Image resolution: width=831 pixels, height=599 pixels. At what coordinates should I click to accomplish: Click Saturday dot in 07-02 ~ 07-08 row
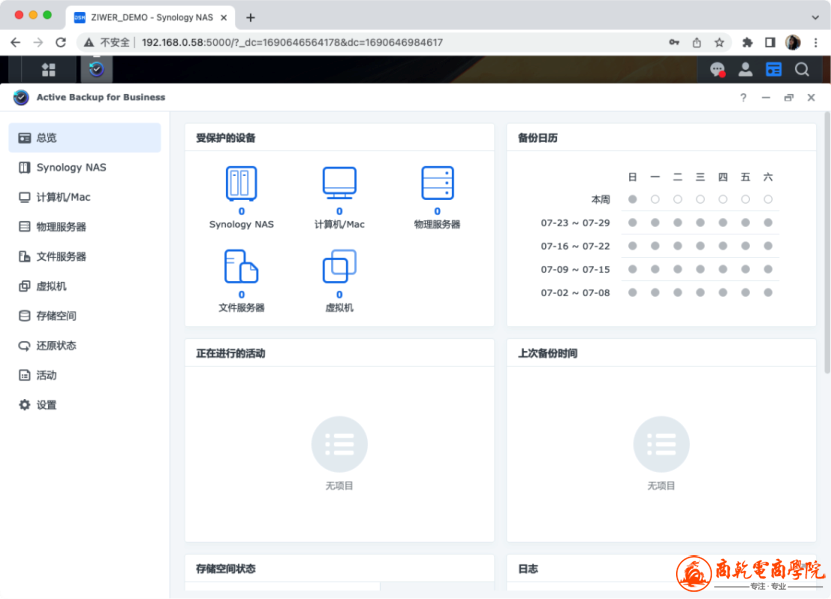click(768, 293)
